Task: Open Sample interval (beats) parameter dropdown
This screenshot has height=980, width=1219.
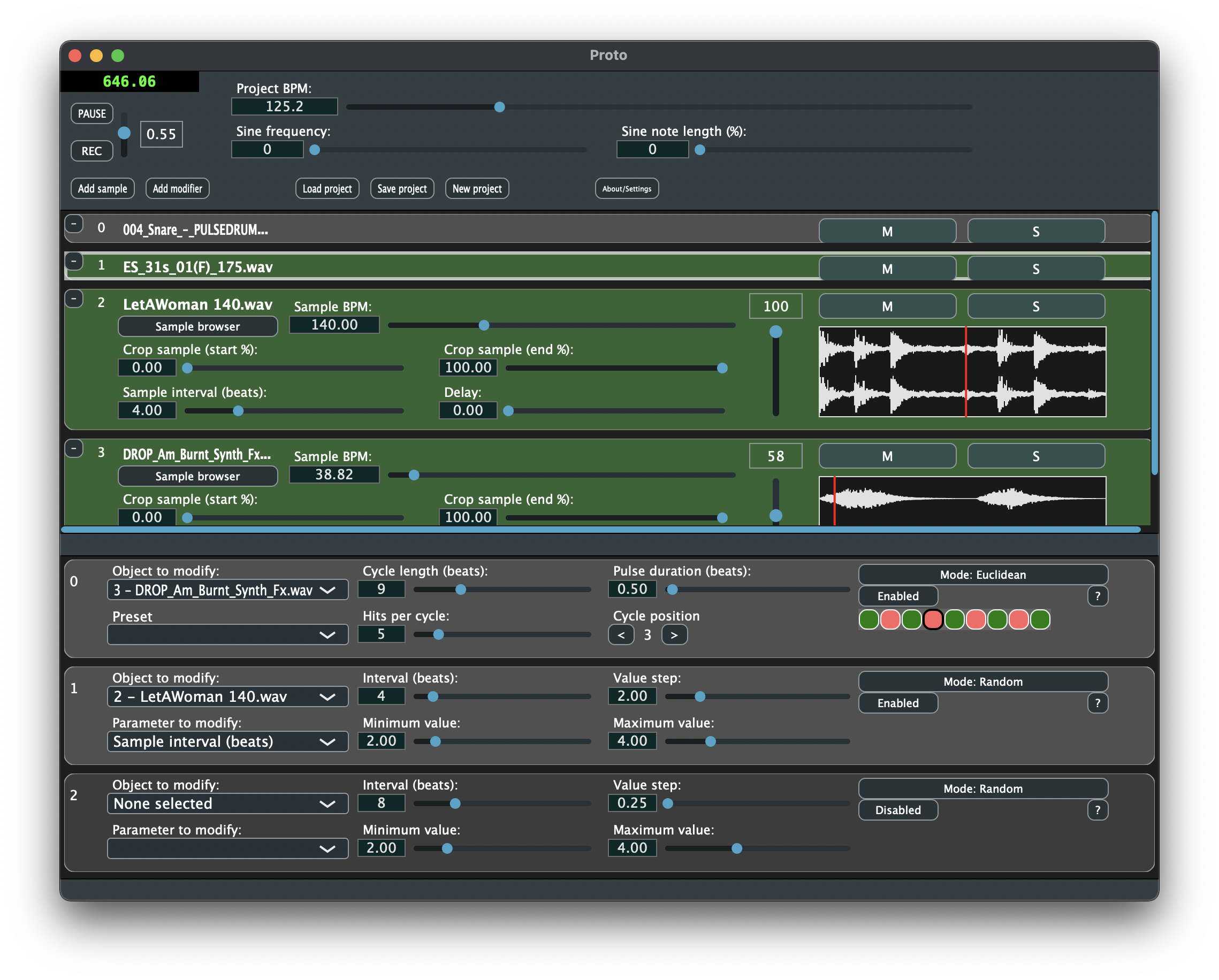Action: 227,741
